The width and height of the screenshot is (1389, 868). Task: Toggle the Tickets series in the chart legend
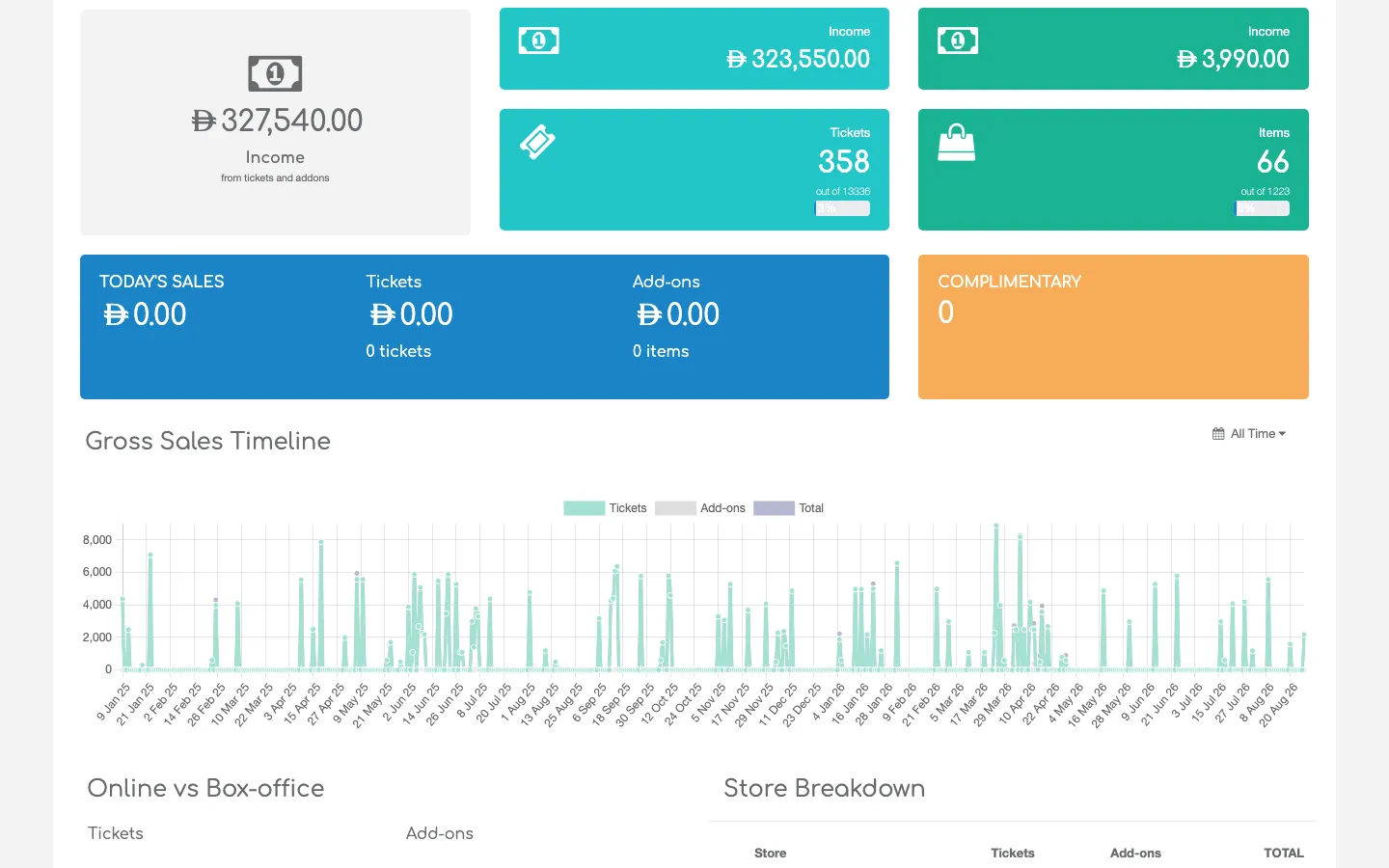click(605, 508)
